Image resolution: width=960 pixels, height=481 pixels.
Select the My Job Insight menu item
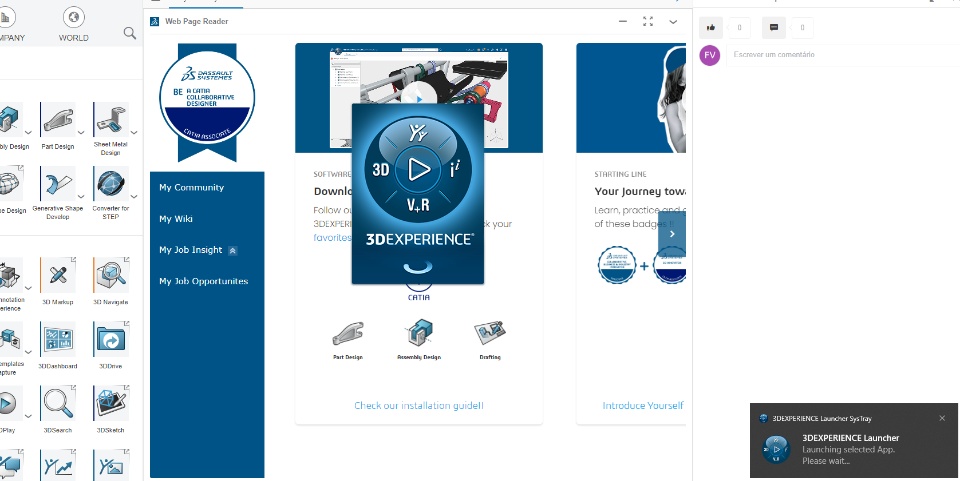pyautogui.click(x=190, y=250)
